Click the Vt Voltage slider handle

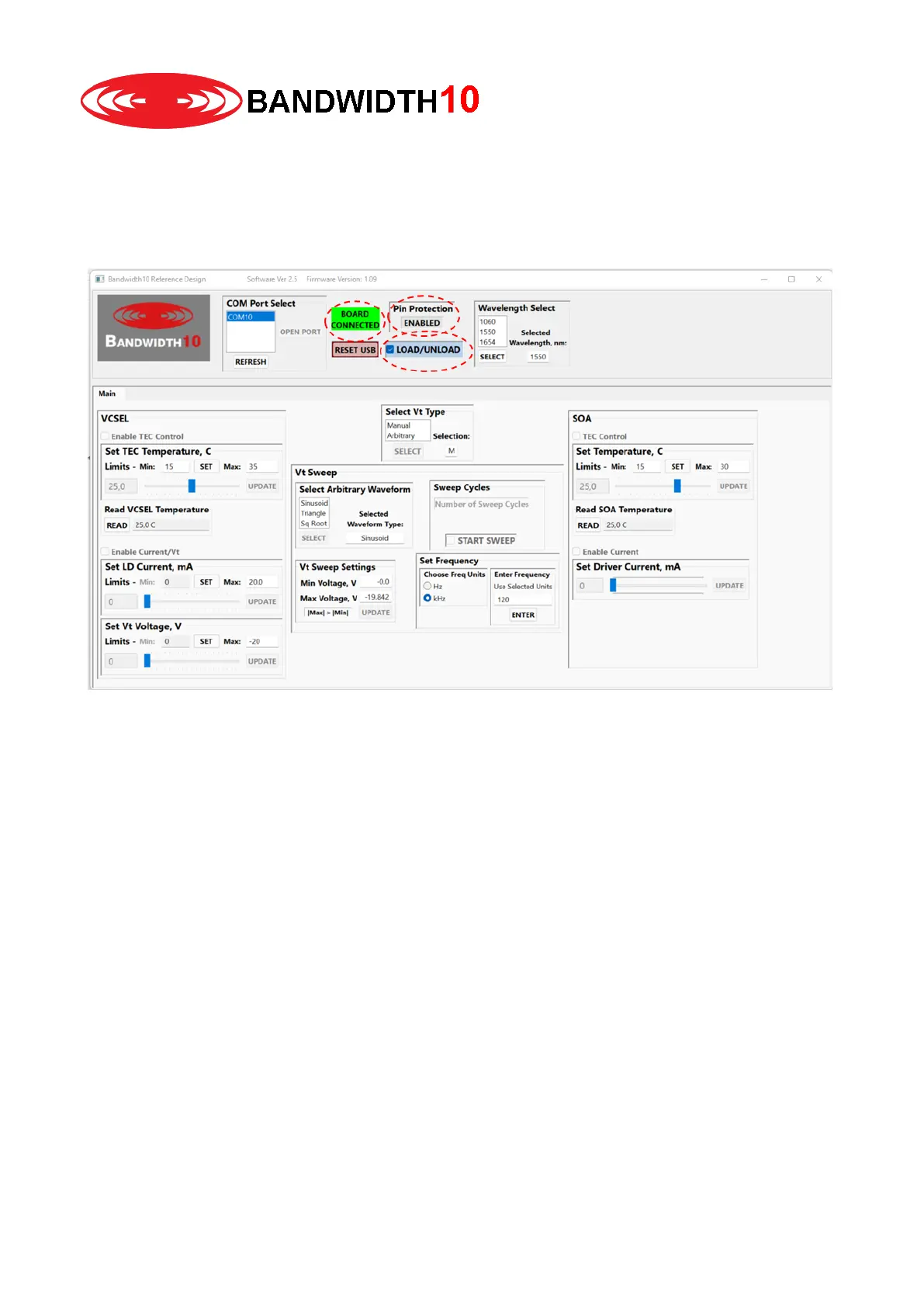click(147, 661)
